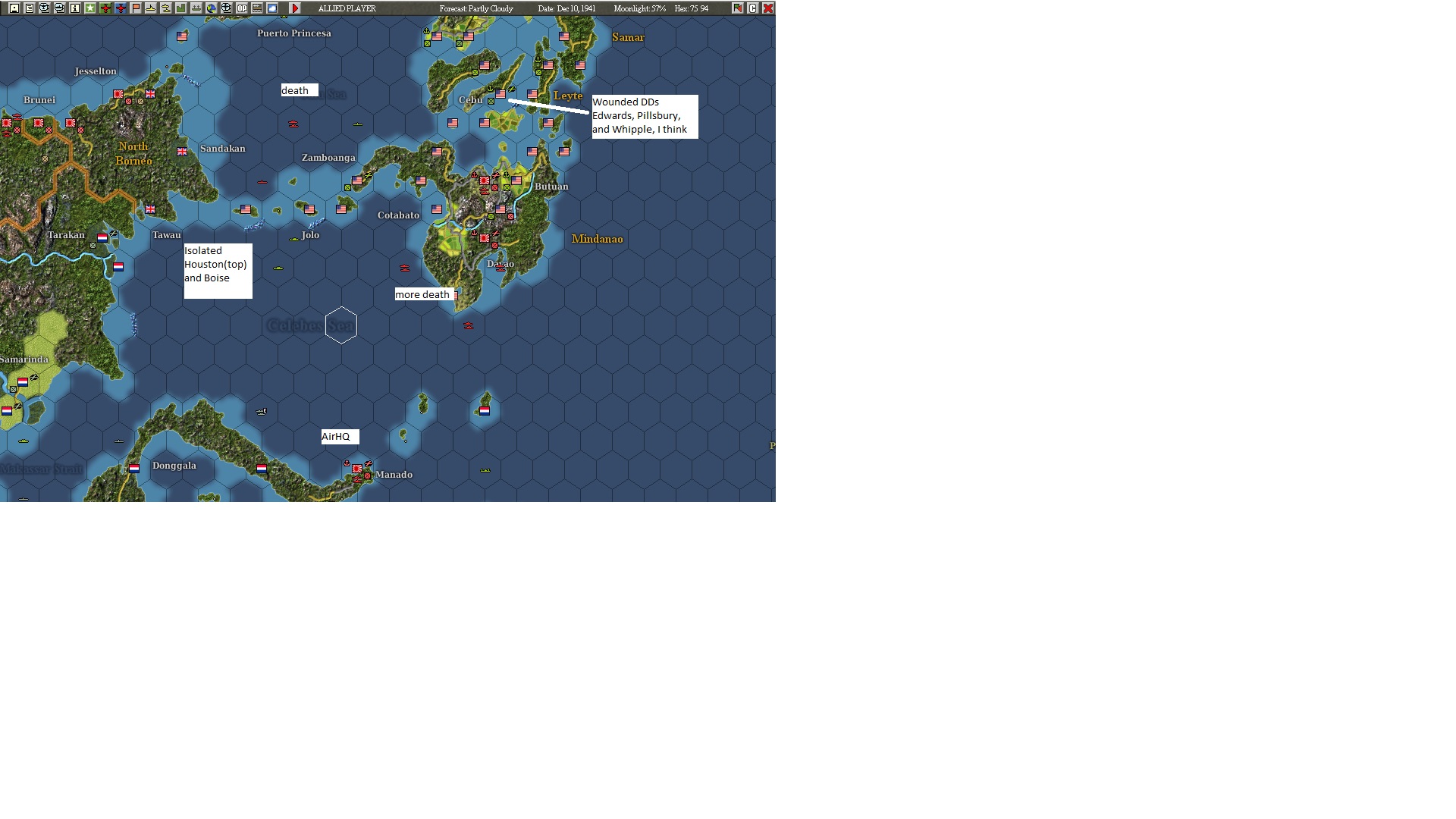Viewport: 1456px width, 819px height.
Task: Click the red plane on green icon
Action: [x=105, y=8]
